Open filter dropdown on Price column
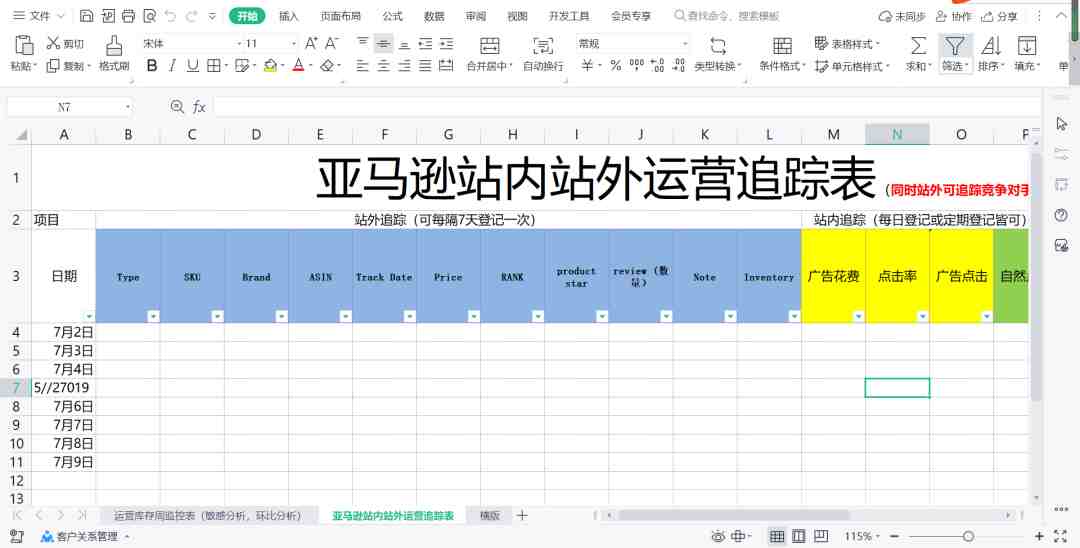This screenshot has height=548, width=1080. 474,316
